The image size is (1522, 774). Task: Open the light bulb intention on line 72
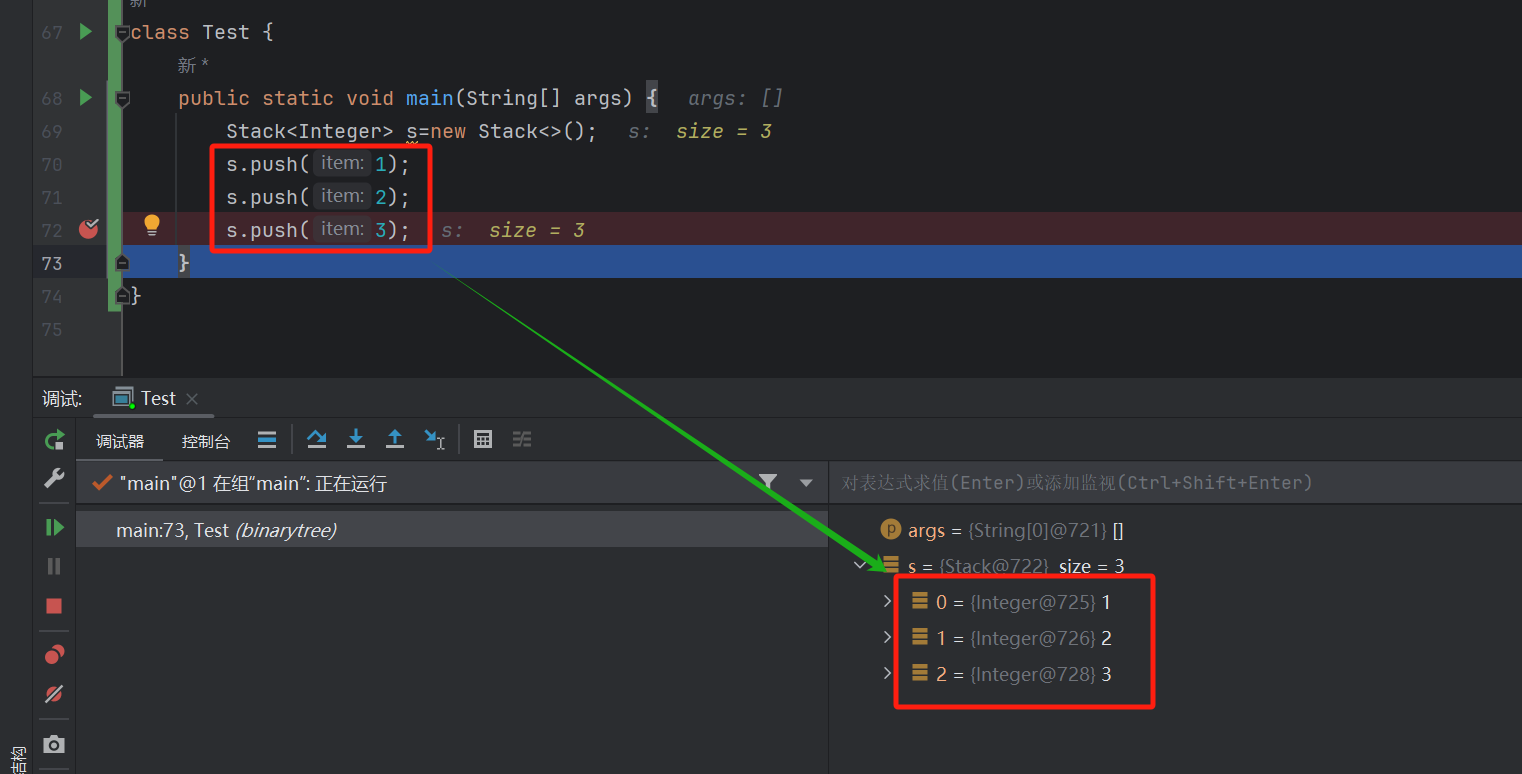tap(152, 225)
